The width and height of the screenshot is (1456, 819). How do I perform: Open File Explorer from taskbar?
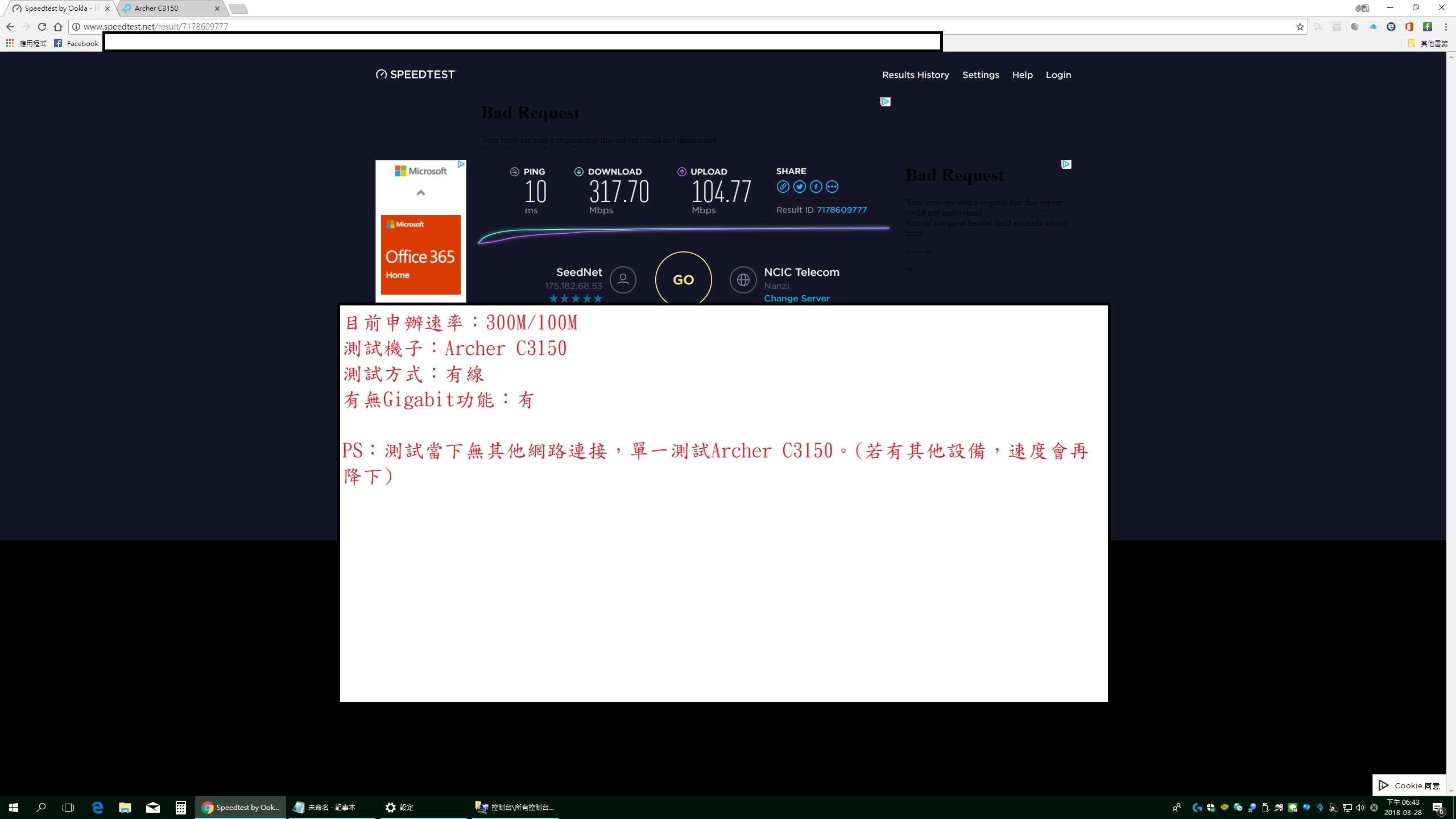[125, 808]
